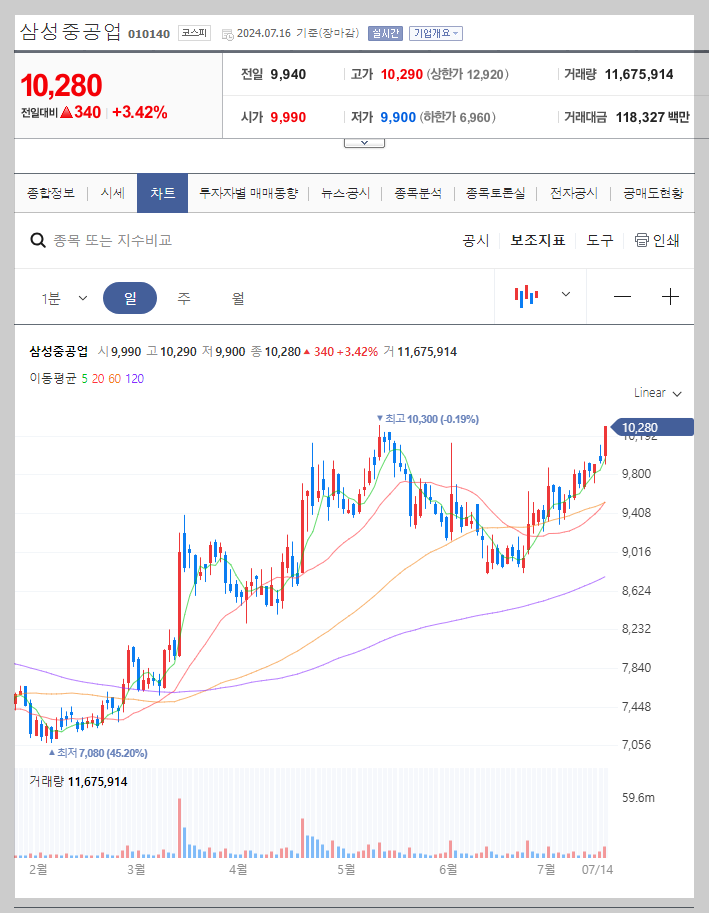Open the 보조지표 indicators menu

[x=538, y=240]
